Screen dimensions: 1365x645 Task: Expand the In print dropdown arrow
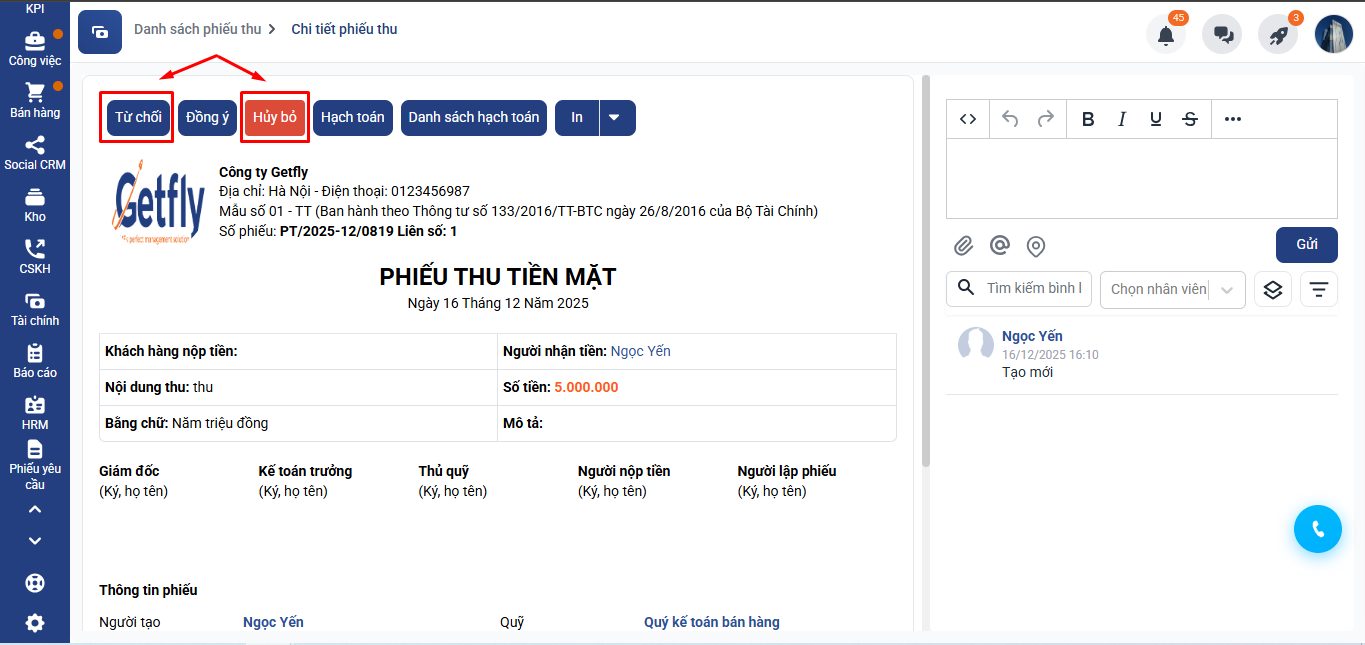615,117
